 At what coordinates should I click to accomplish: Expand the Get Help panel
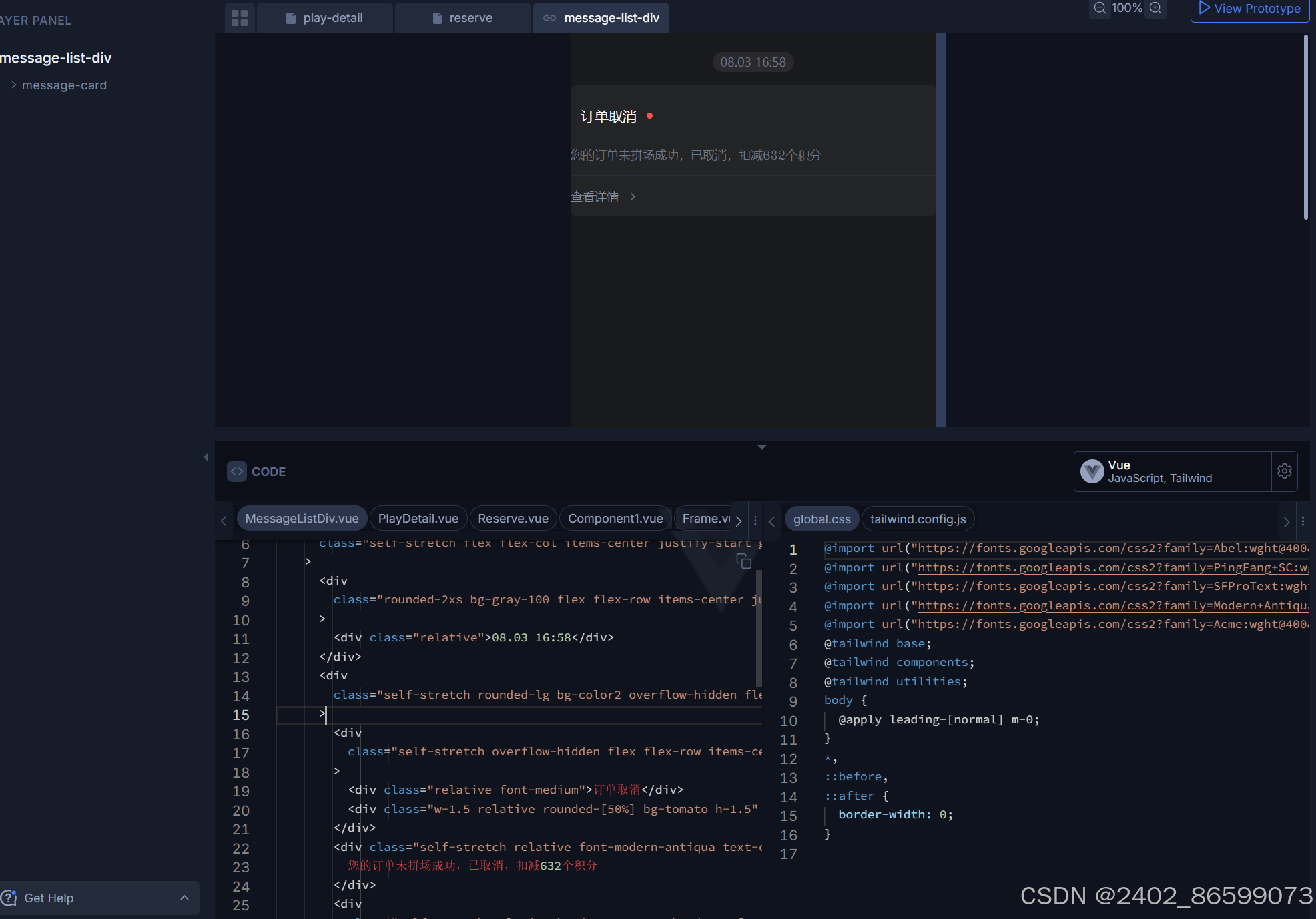(x=184, y=898)
